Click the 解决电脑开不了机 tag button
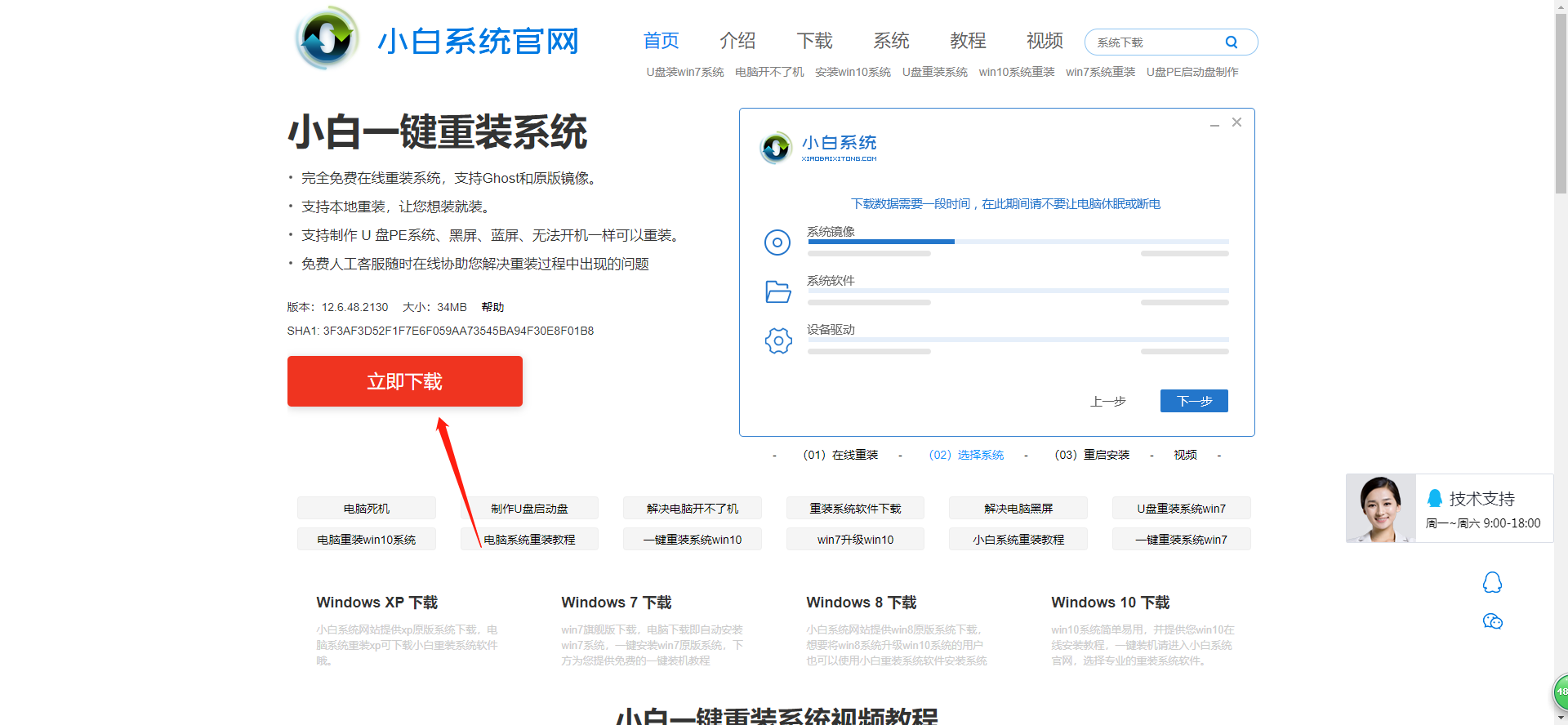1568x725 pixels. point(693,509)
